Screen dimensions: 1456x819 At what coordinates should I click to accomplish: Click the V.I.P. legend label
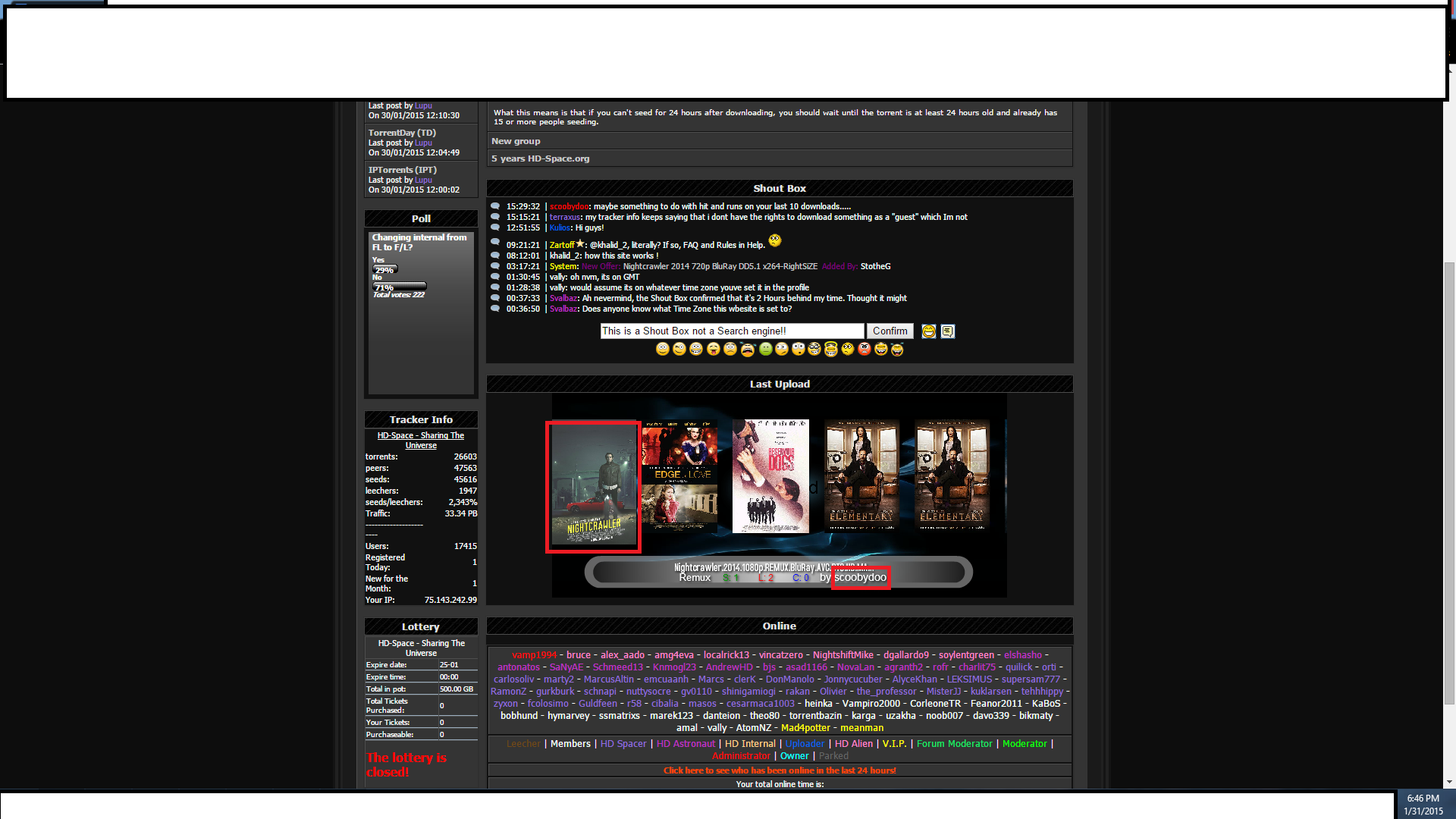pyautogui.click(x=894, y=744)
